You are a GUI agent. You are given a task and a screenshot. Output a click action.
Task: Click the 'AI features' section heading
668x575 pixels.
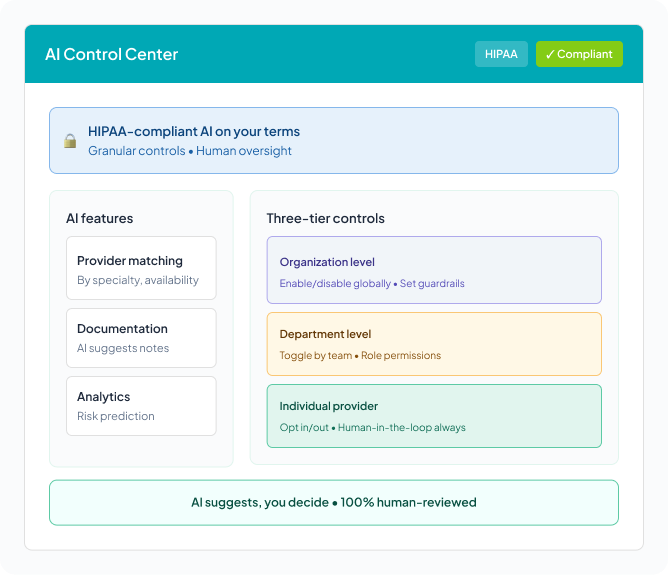click(99, 218)
